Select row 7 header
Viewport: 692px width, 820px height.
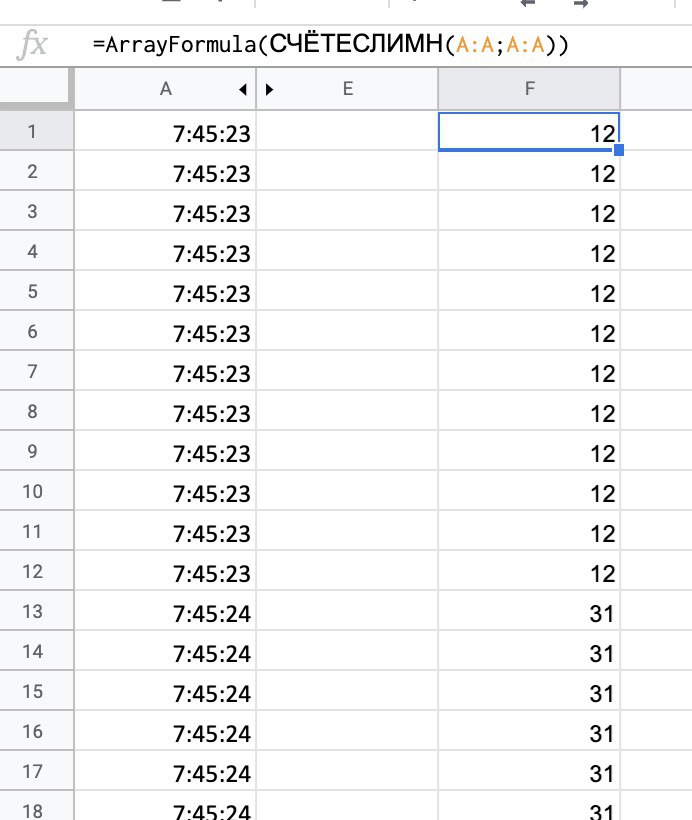(33, 371)
